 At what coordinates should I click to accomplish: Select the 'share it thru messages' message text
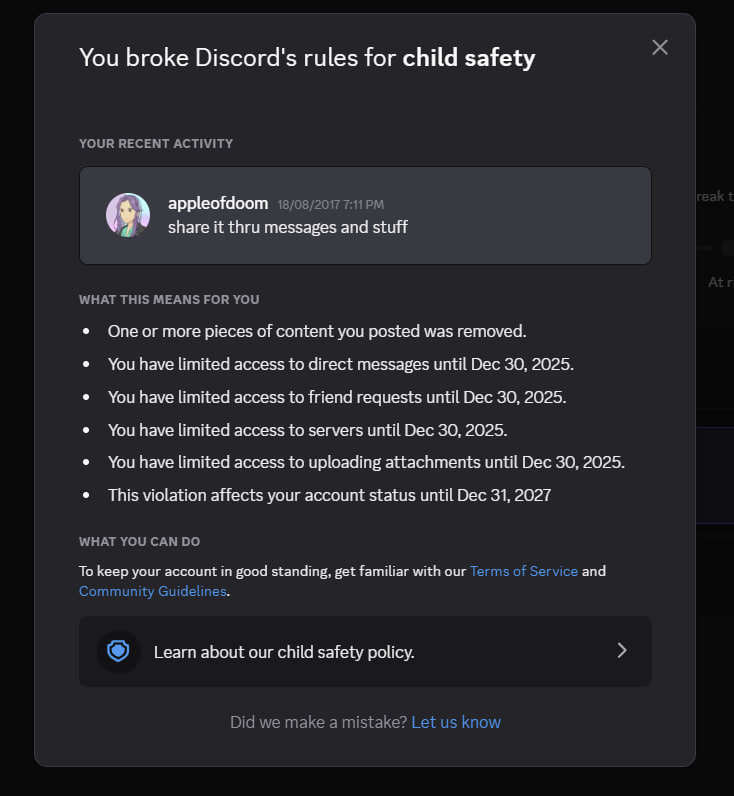coord(288,227)
